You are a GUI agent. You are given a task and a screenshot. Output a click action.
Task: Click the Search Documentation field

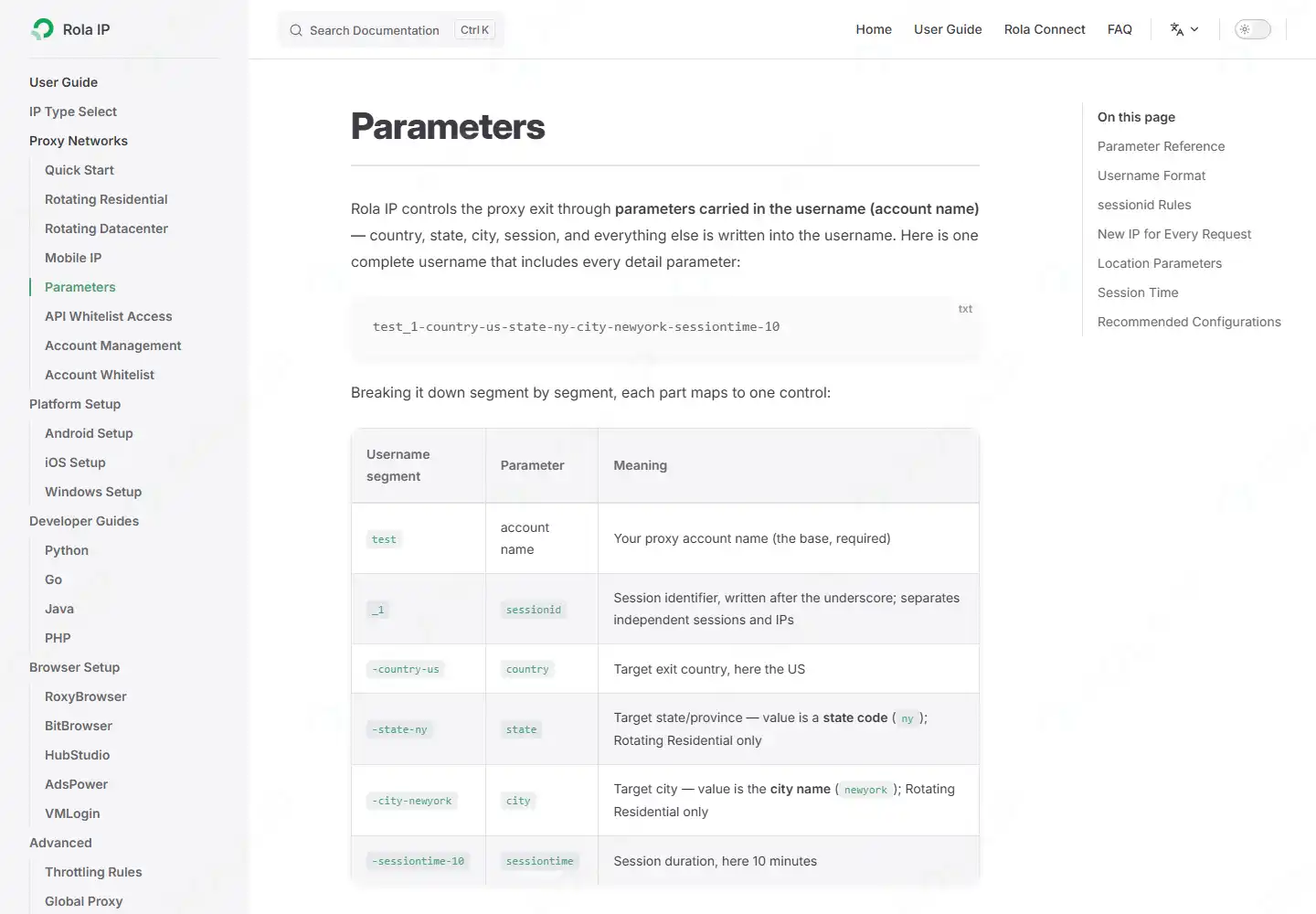click(391, 30)
